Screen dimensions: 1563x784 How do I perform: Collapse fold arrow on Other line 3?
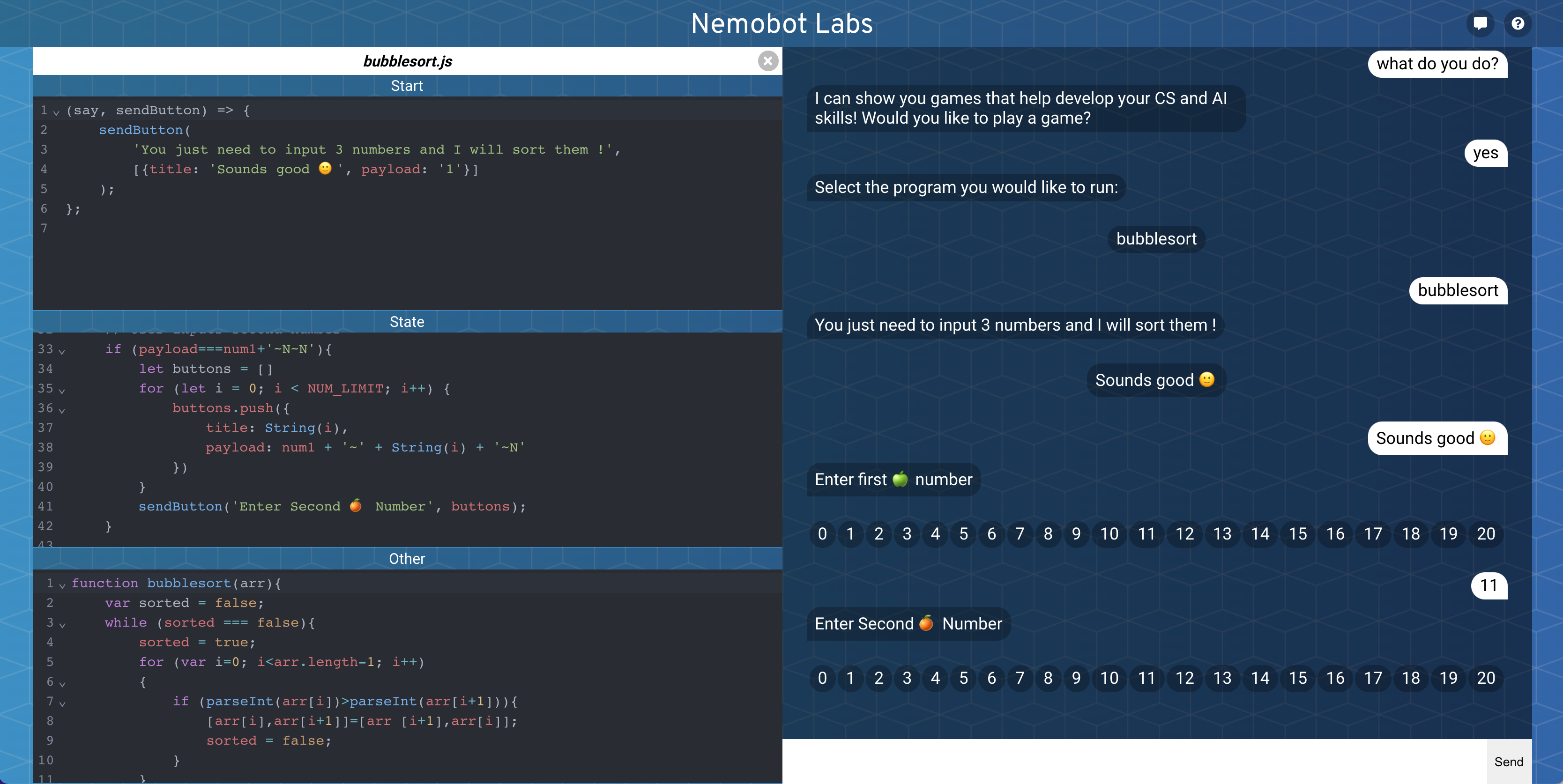62,625
